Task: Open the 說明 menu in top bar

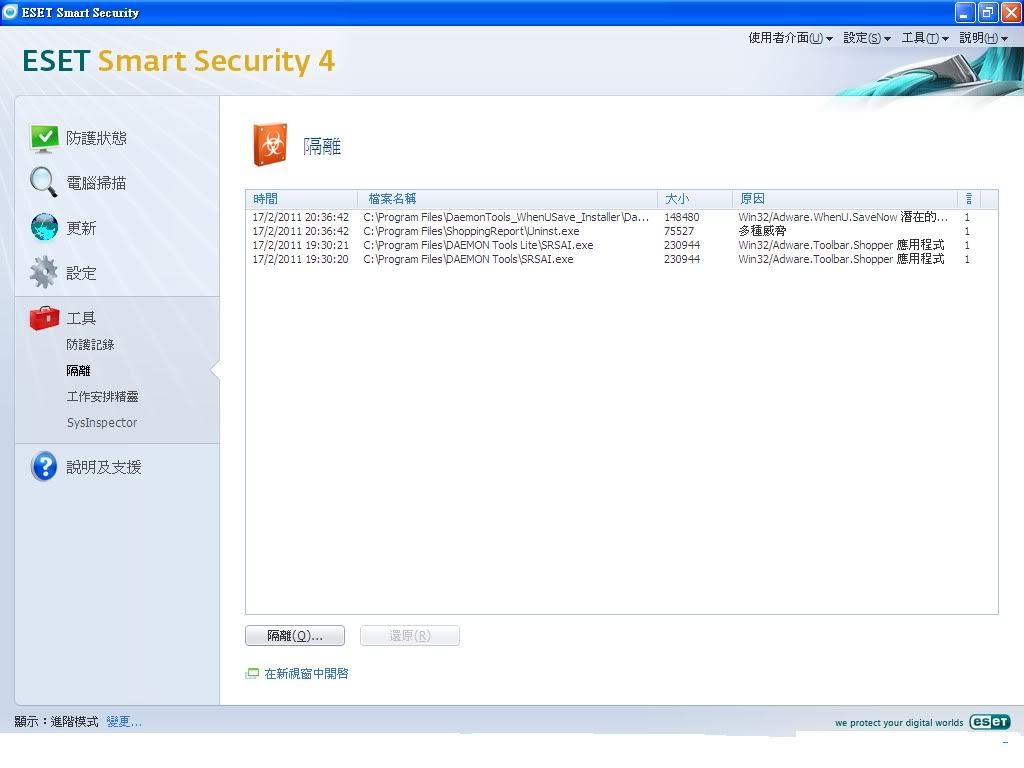Action: tap(983, 38)
